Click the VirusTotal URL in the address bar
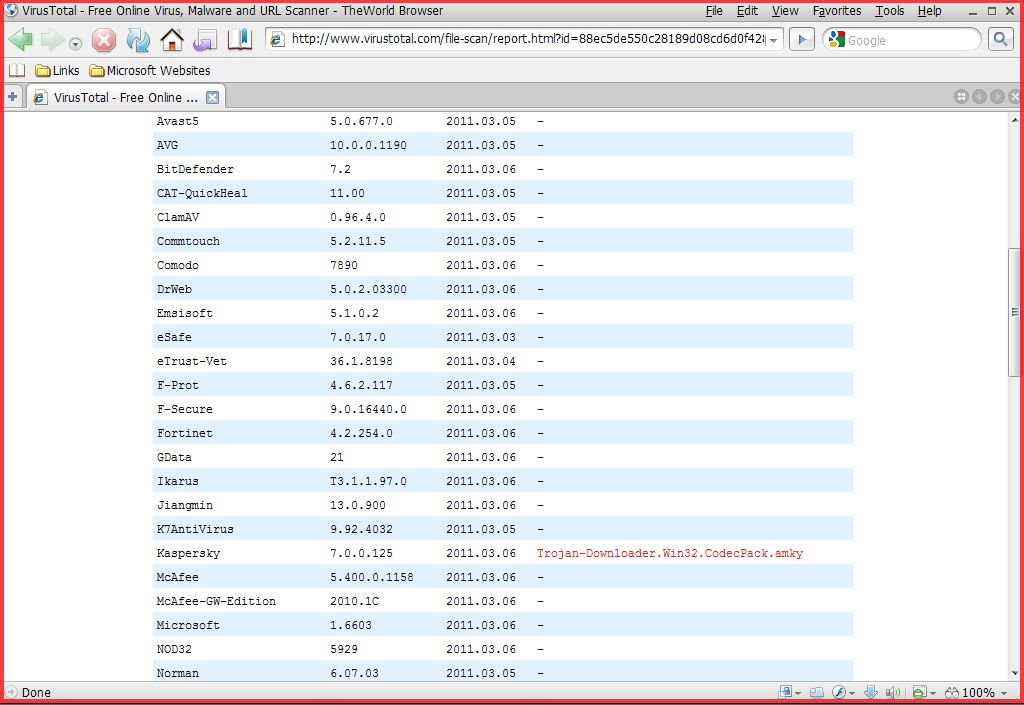The width and height of the screenshot is (1024, 705). click(528, 39)
